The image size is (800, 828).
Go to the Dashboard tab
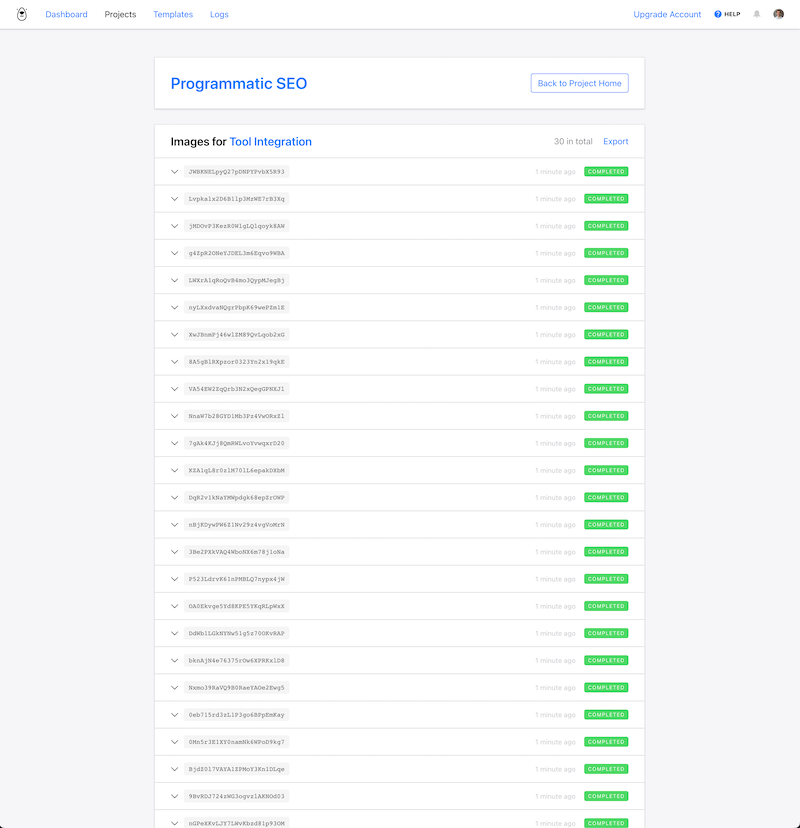[x=66, y=15]
